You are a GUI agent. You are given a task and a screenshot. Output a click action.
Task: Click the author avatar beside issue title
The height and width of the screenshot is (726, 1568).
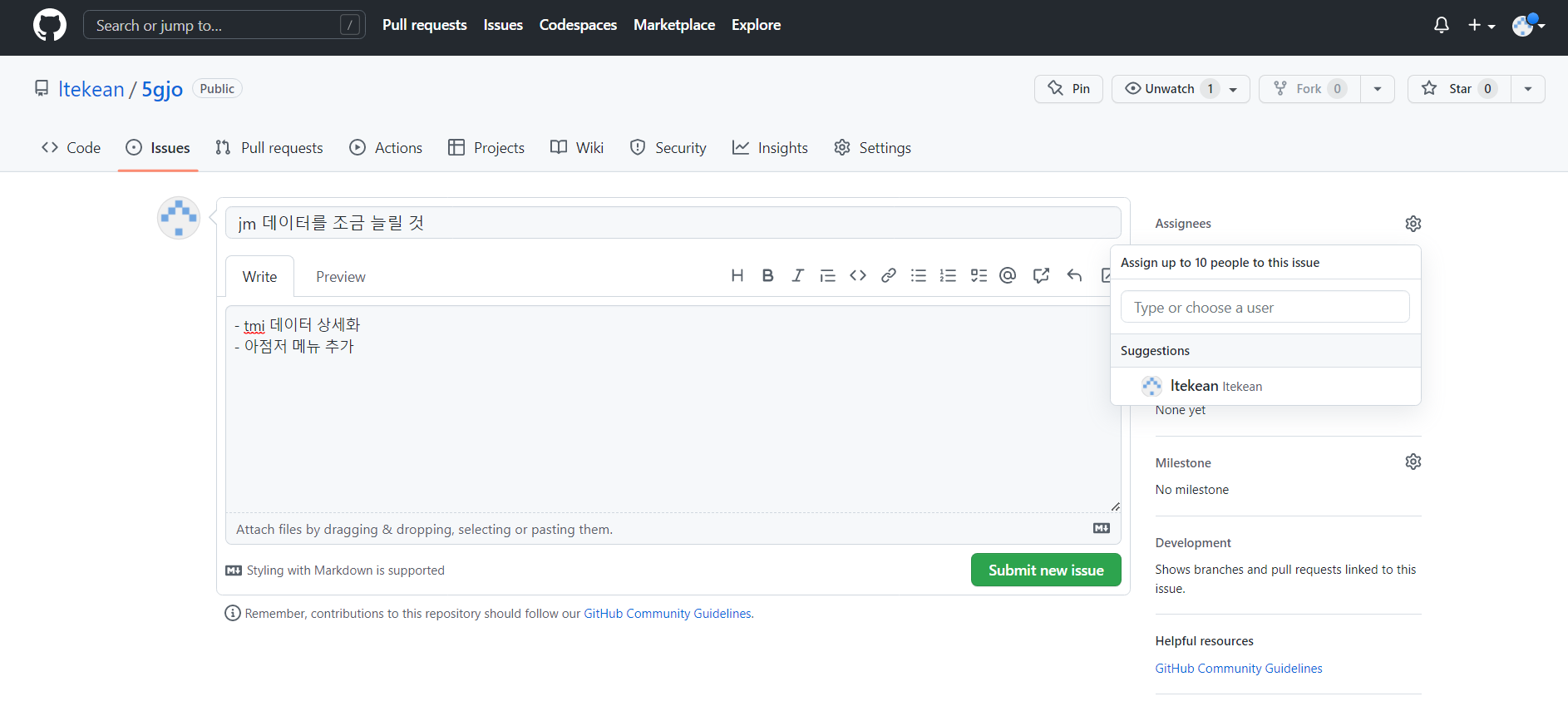[x=179, y=218]
